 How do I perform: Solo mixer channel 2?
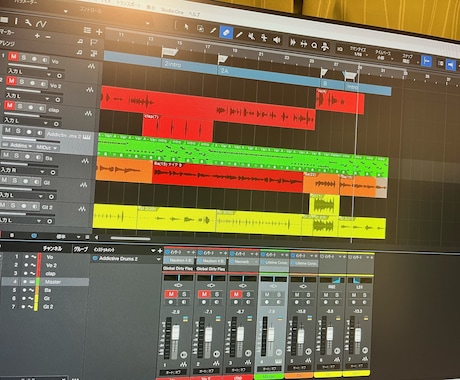coord(217,294)
